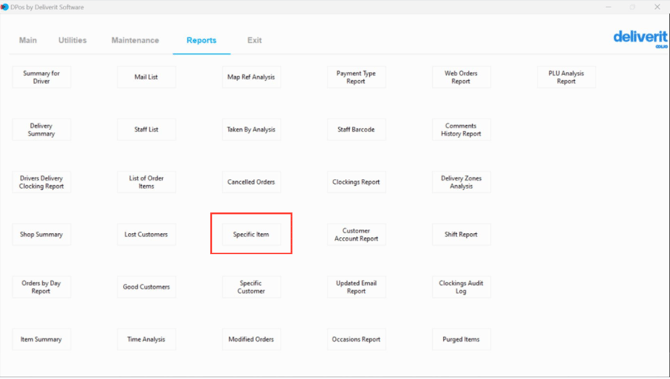Screen dimensions: 670x379
Task: Select the Reports tab
Action: [201, 40]
